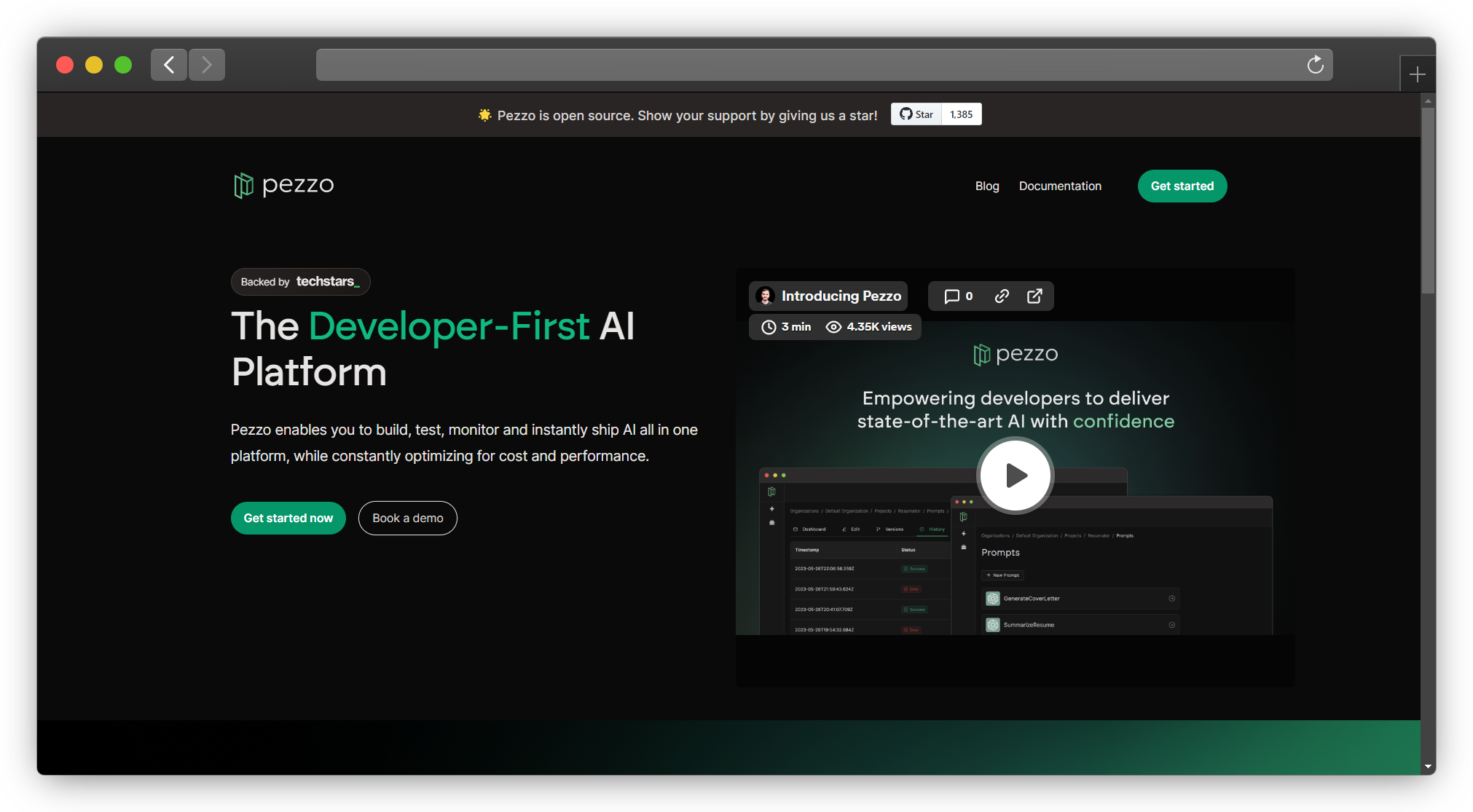Play the Introducing Pezzo video

[x=1015, y=476]
